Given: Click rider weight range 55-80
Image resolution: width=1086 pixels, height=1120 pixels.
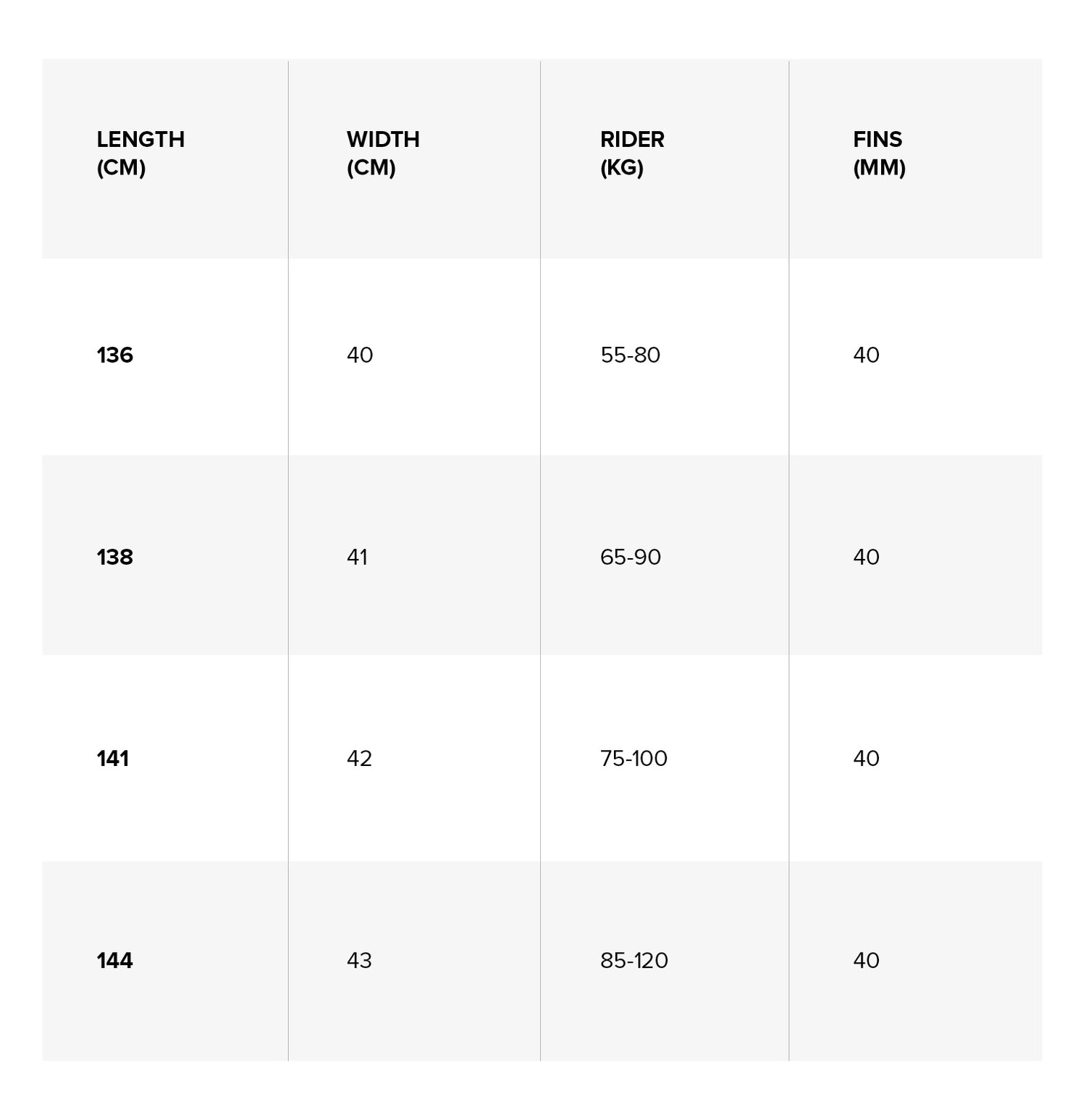Looking at the screenshot, I should (x=630, y=355).
